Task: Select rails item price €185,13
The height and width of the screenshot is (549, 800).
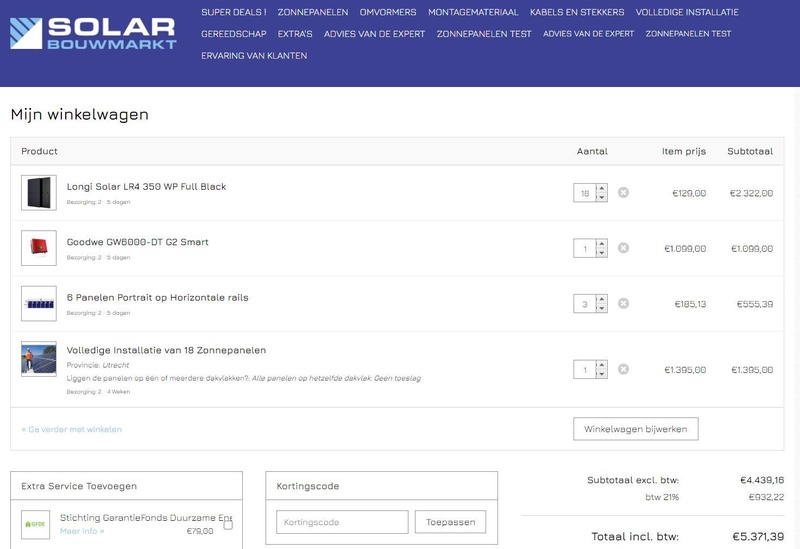Action: pos(690,304)
